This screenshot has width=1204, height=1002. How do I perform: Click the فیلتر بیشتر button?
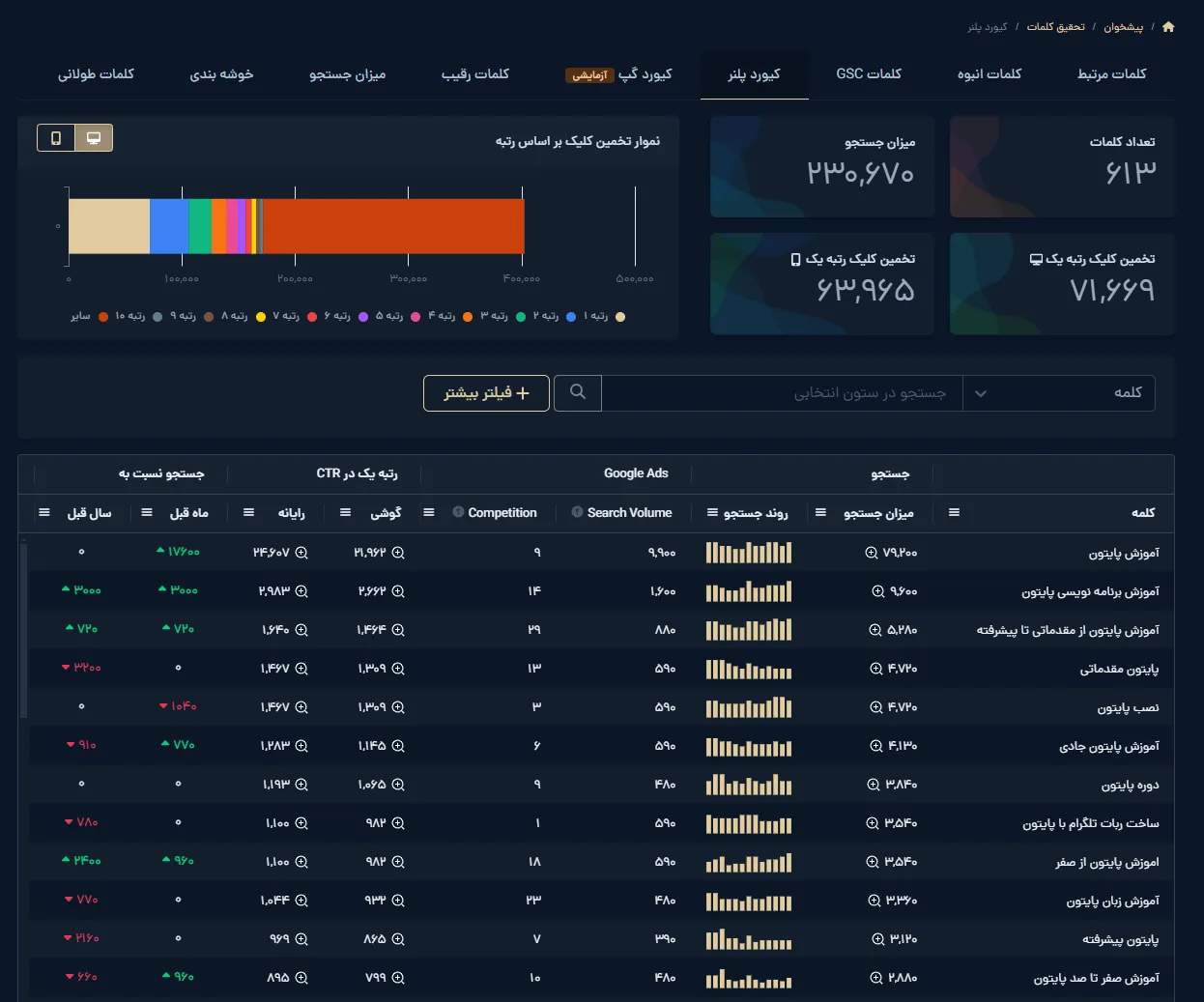coord(486,393)
